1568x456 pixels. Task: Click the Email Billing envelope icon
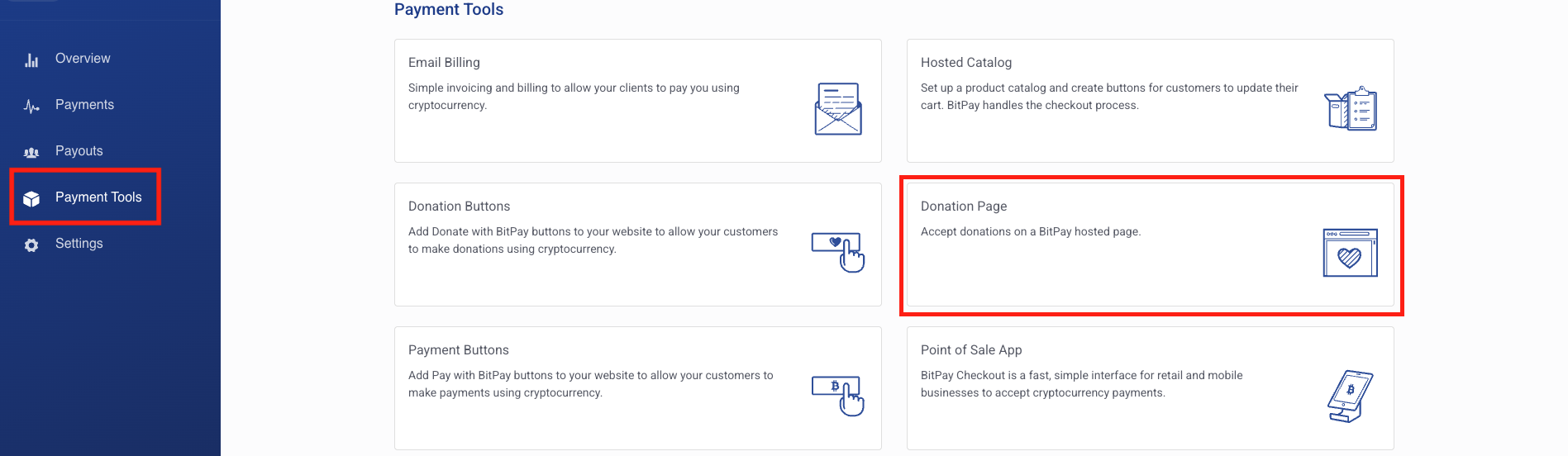[x=838, y=108]
